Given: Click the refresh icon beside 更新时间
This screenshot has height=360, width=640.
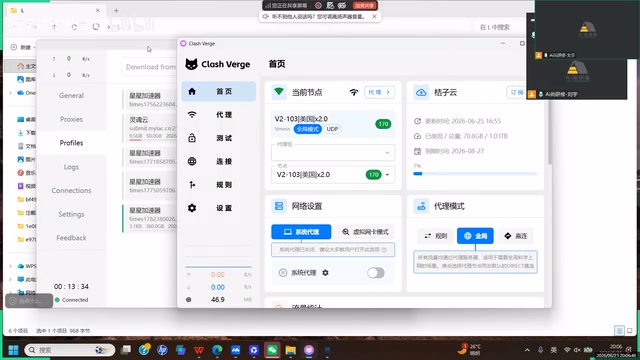Looking at the screenshot, I should pos(417,121).
